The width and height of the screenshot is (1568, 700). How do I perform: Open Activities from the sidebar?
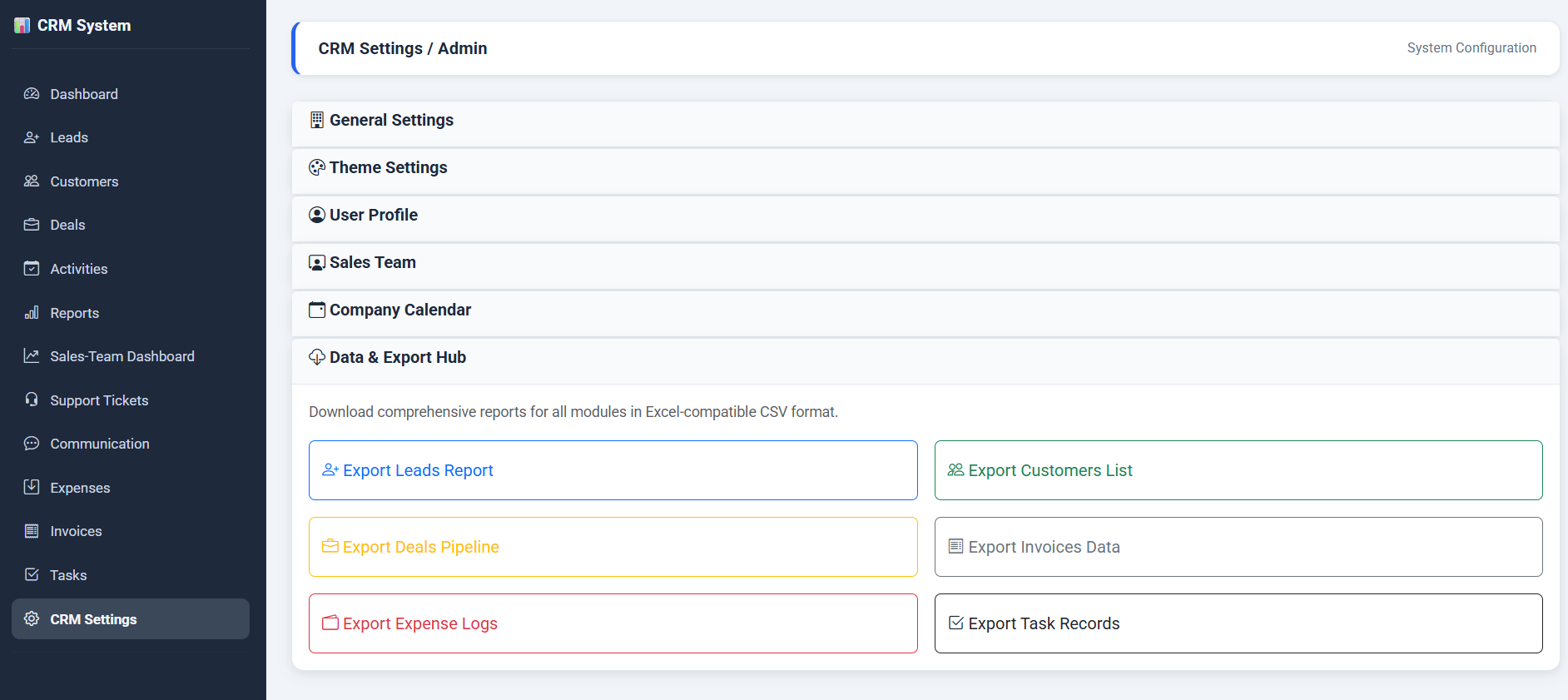tap(131, 269)
